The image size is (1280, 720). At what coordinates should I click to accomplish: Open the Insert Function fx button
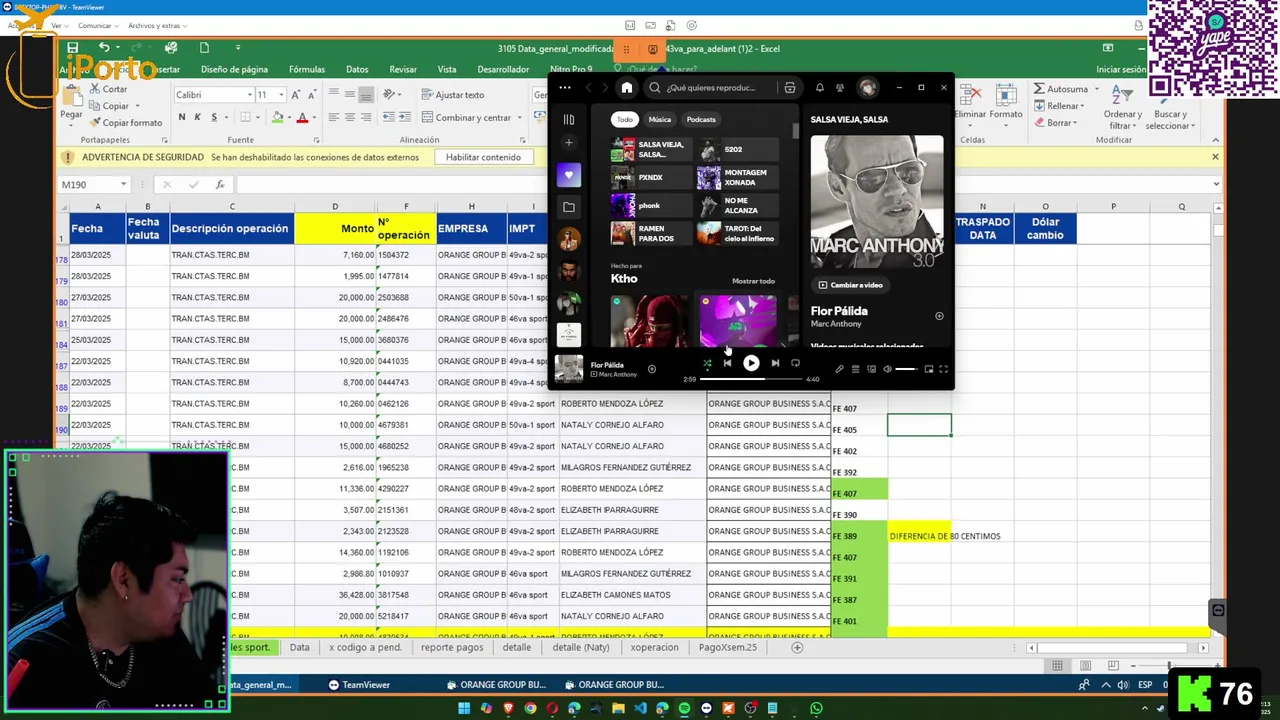click(220, 184)
